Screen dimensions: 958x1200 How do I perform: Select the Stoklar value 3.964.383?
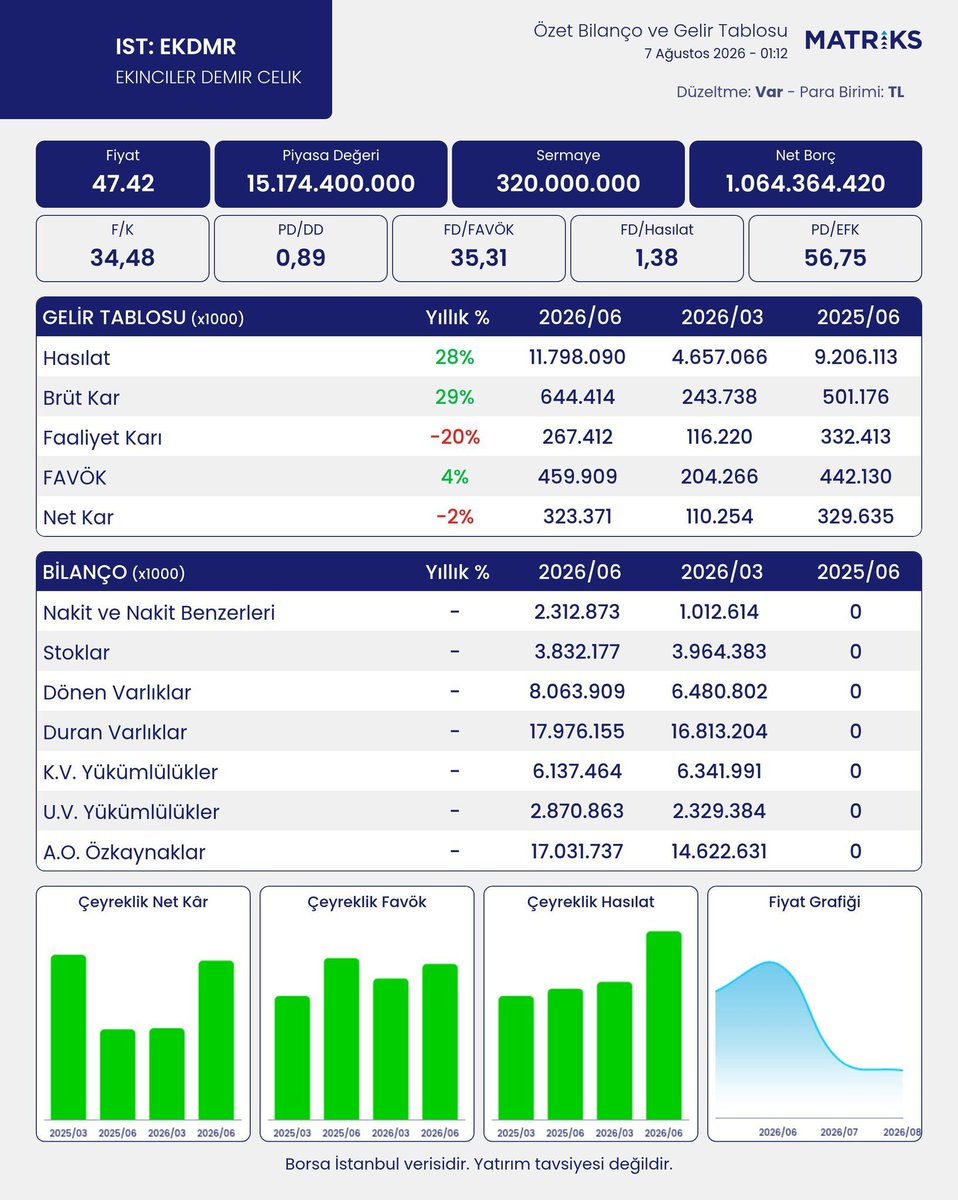tap(722, 652)
